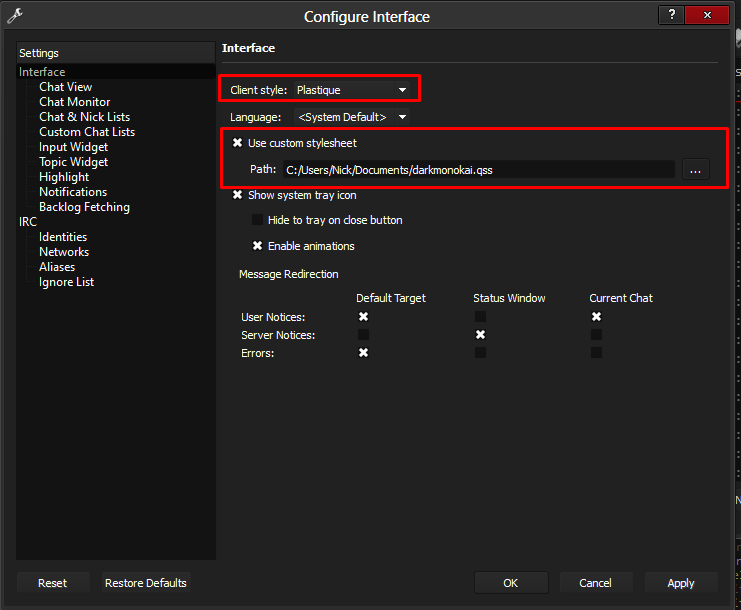Enable Hide to tray on close button
This screenshot has width=741, height=610.
(257, 220)
